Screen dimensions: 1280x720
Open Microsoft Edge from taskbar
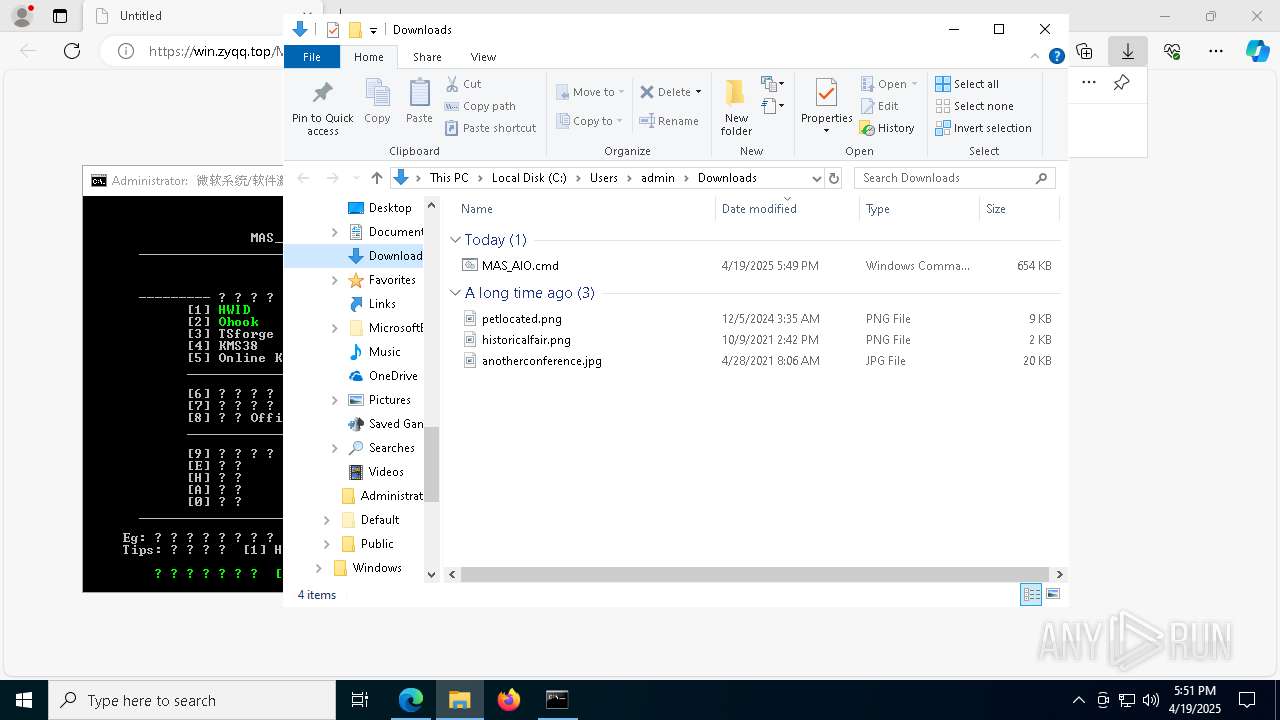coord(411,700)
